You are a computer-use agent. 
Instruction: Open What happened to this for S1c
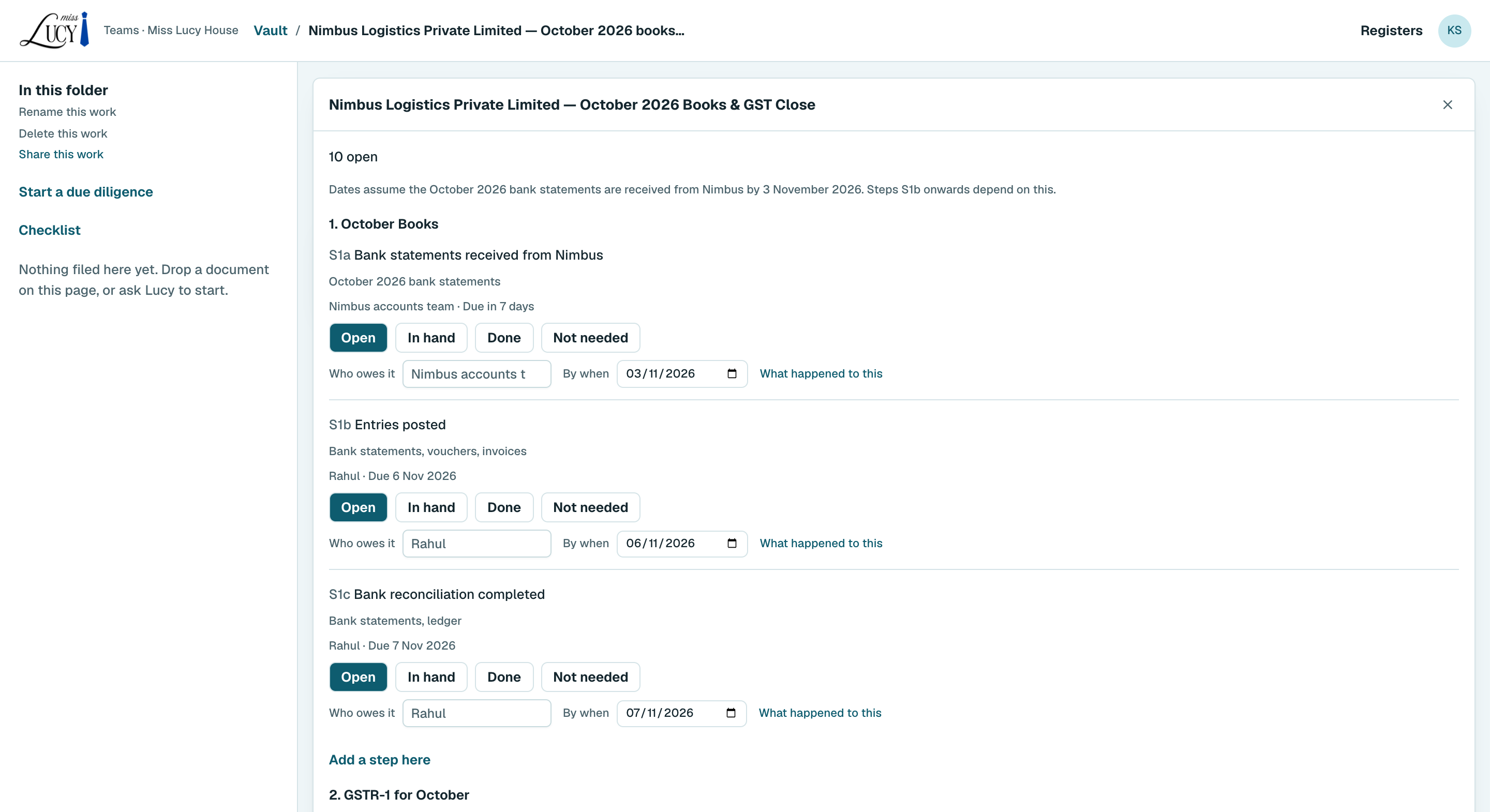[x=820, y=713]
